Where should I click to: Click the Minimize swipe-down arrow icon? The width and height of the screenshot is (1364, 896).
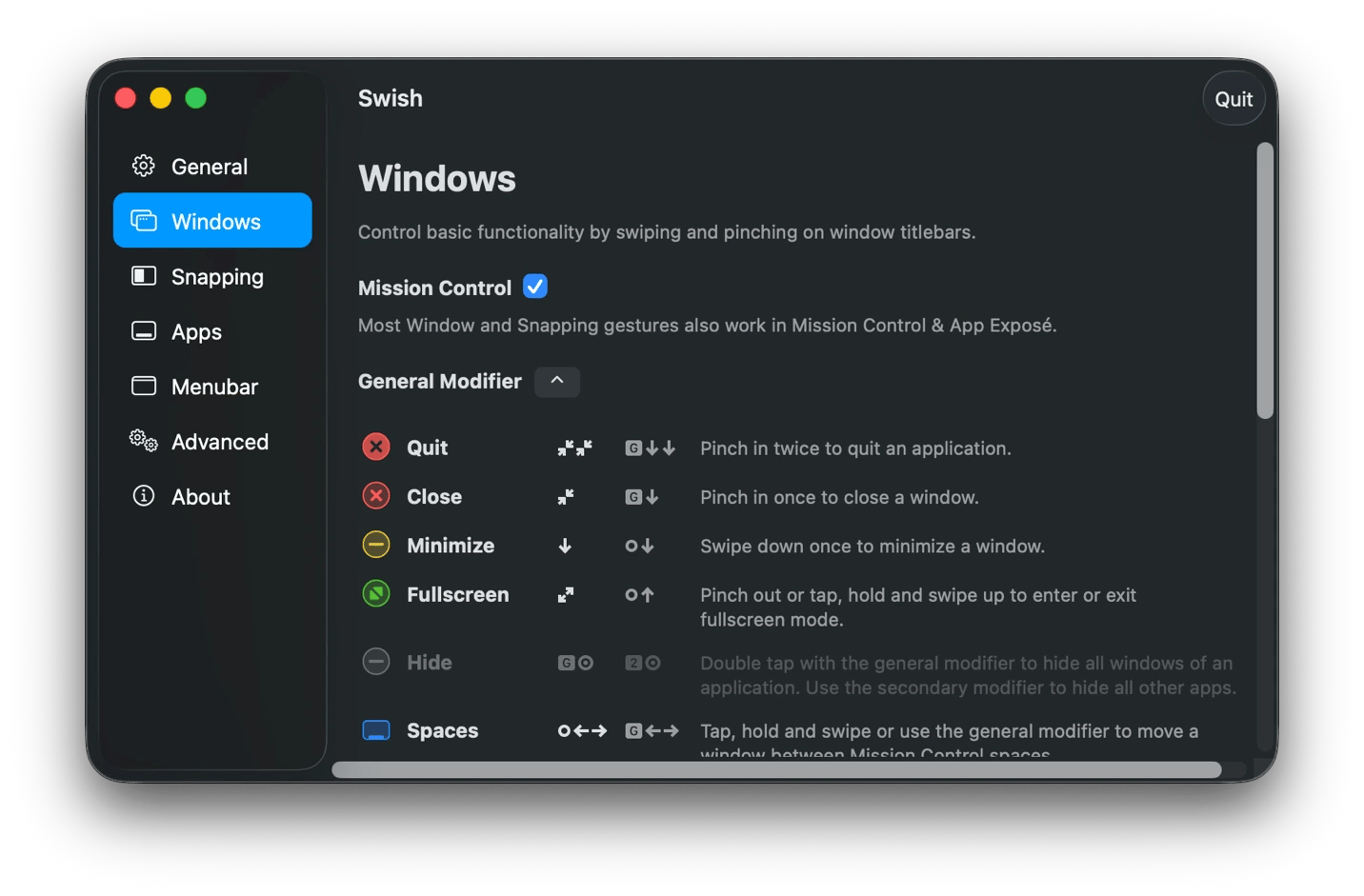(x=565, y=546)
